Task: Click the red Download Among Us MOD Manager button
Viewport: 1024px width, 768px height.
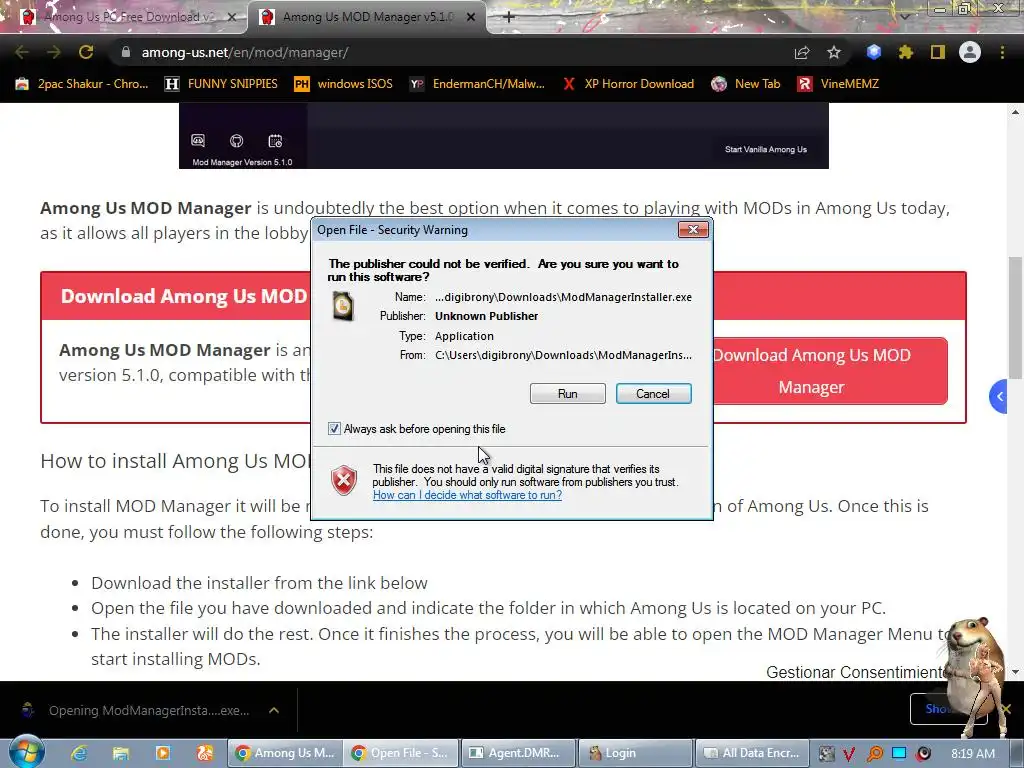Action: 829,371
